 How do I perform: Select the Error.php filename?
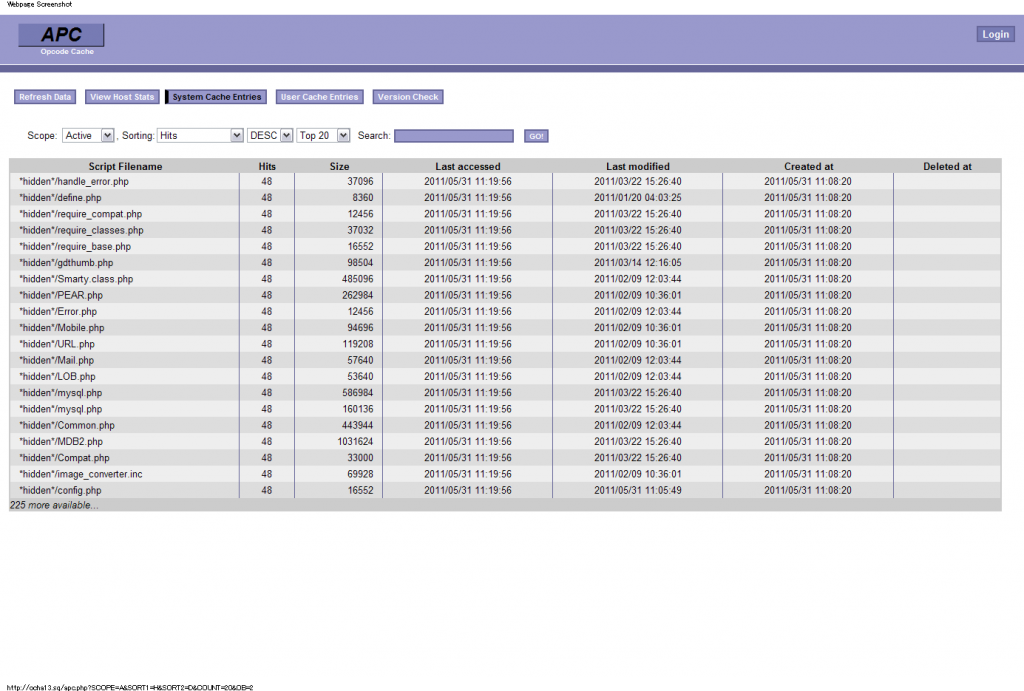click(58, 312)
